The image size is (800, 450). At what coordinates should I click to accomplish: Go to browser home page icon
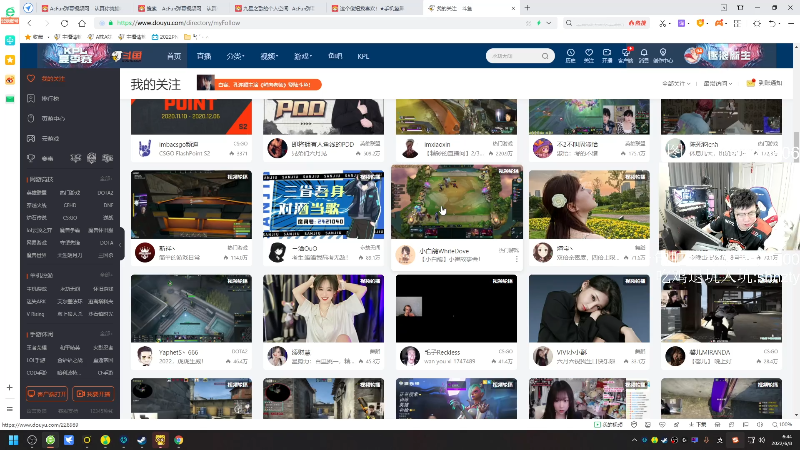point(82,23)
